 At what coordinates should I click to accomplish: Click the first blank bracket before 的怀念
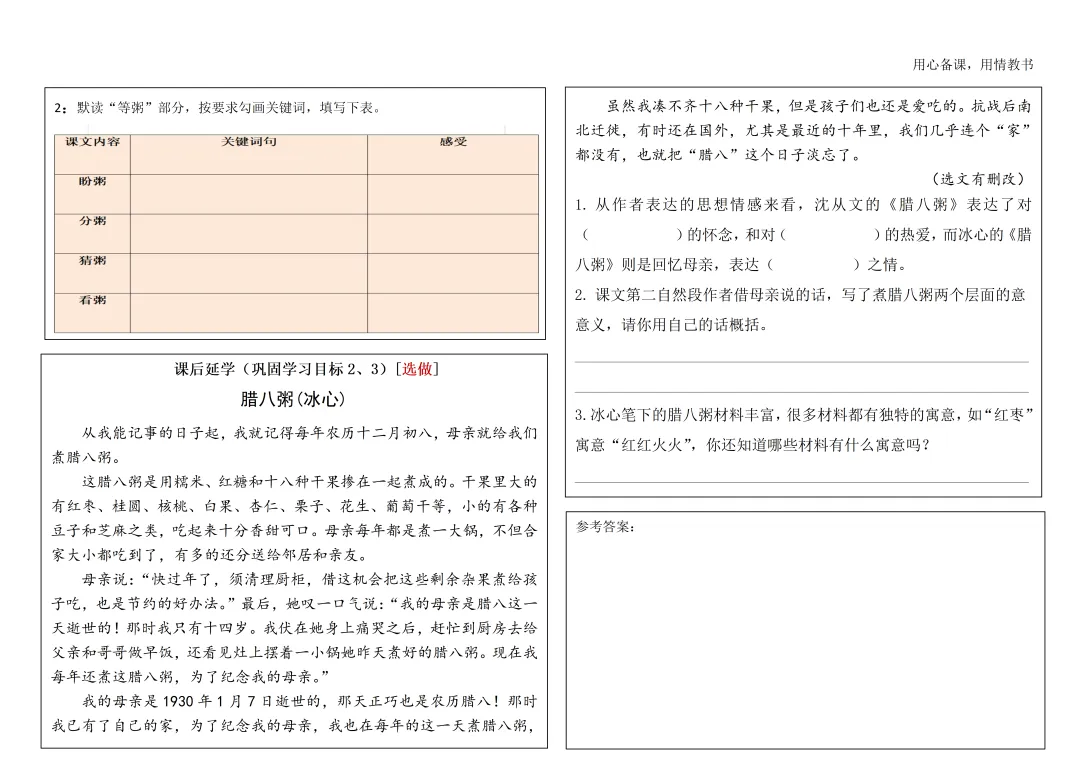pos(632,235)
